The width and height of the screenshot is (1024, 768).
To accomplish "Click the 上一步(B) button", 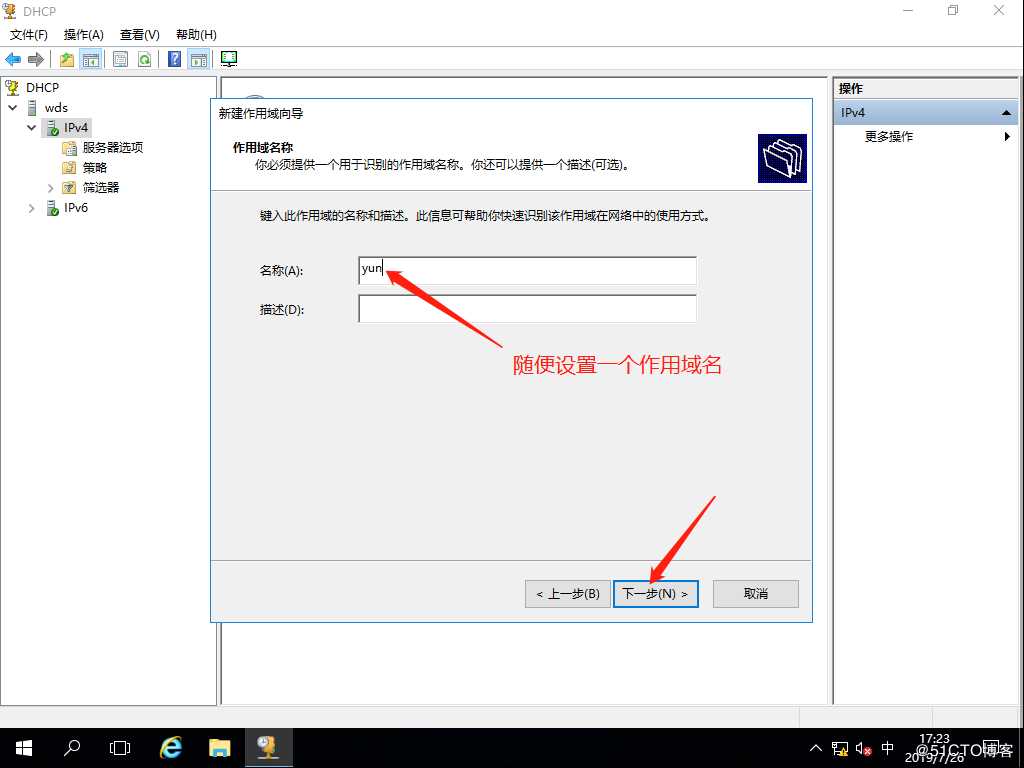I will (x=568, y=594).
